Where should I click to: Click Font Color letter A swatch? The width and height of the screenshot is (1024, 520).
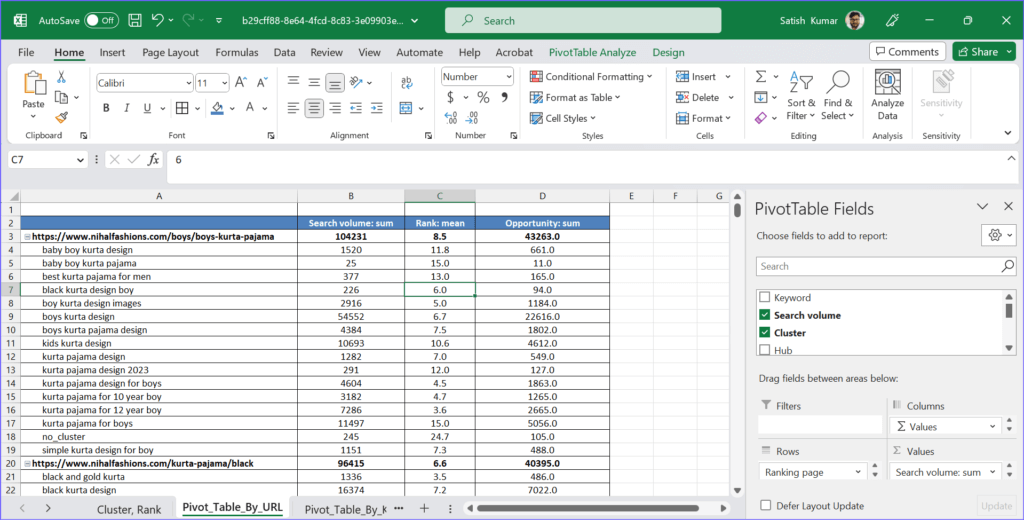click(x=249, y=108)
